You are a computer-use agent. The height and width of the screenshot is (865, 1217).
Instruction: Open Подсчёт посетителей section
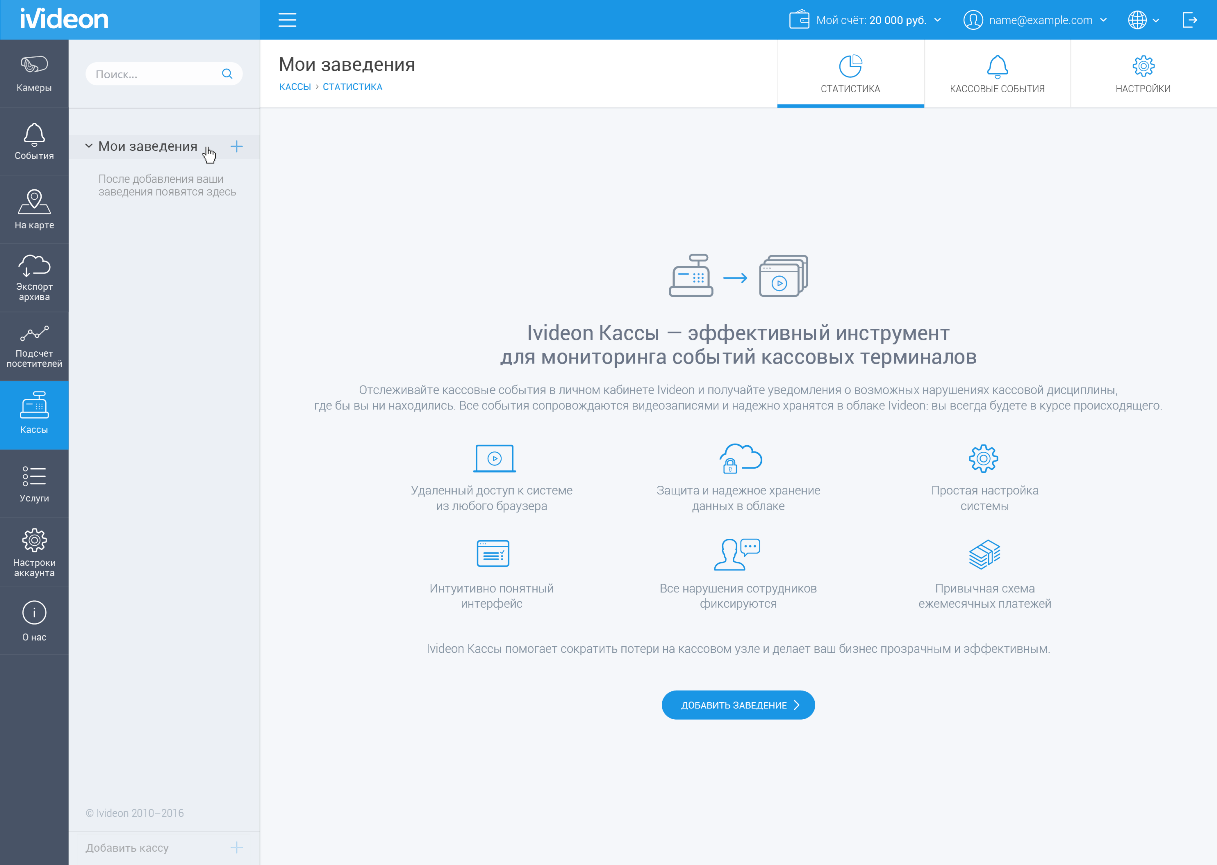pos(34,347)
